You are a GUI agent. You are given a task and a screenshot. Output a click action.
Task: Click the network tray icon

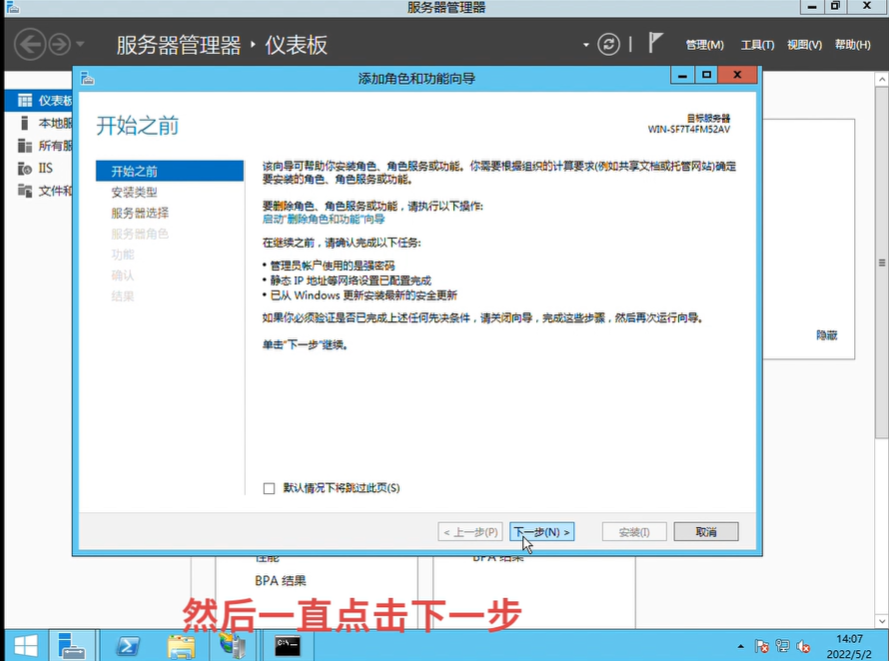[782, 646]
